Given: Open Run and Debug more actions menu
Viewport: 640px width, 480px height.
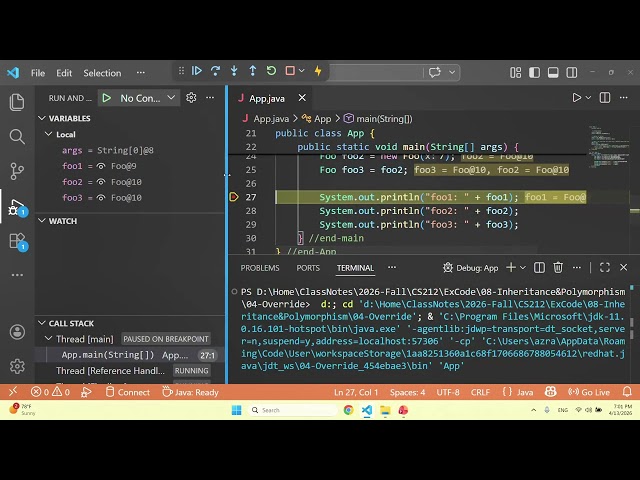Looking at the screenshot, I should [210, 98].
